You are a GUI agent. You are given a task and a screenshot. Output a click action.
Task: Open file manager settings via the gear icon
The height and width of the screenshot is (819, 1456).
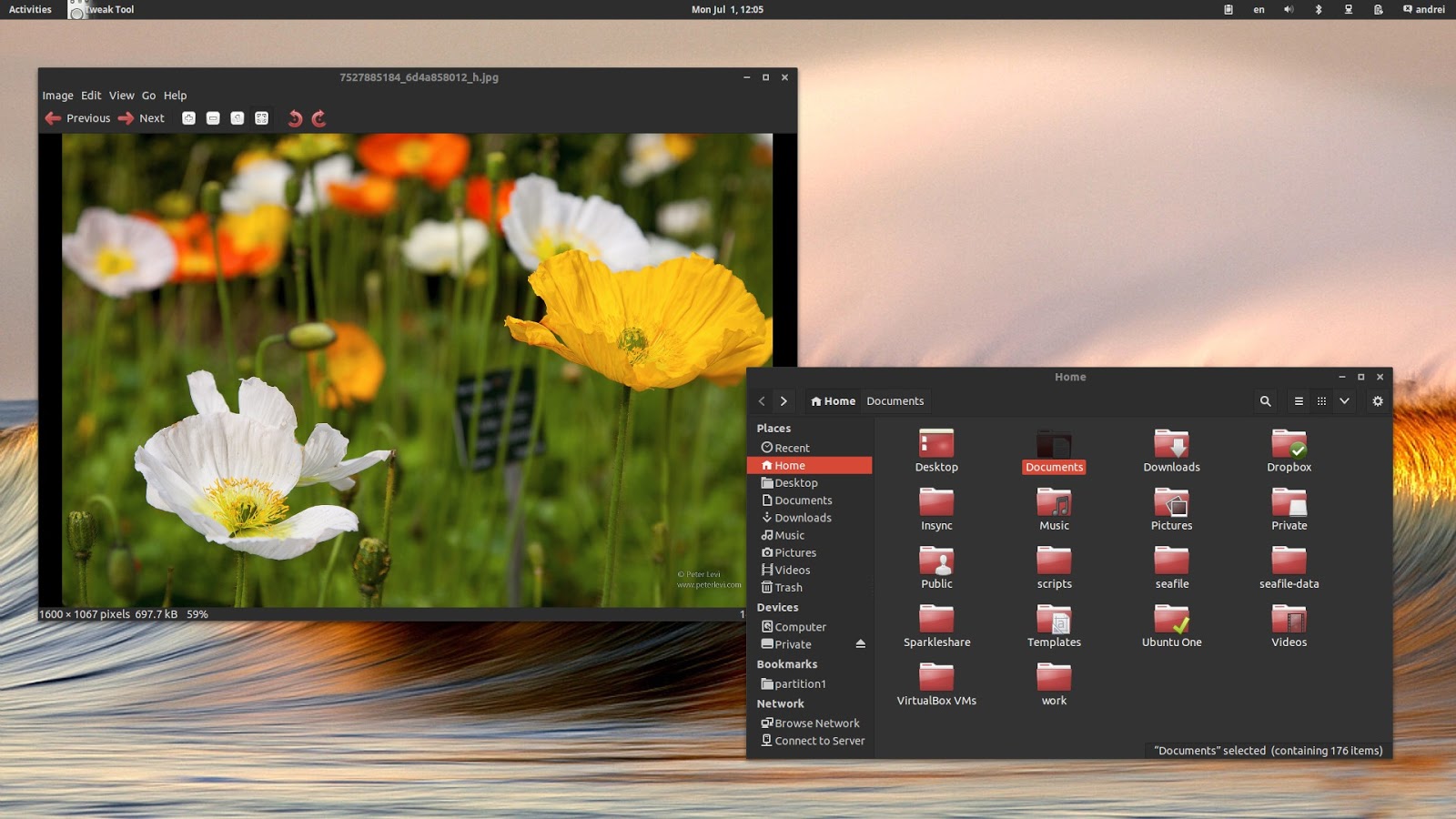coord(1378,400)
